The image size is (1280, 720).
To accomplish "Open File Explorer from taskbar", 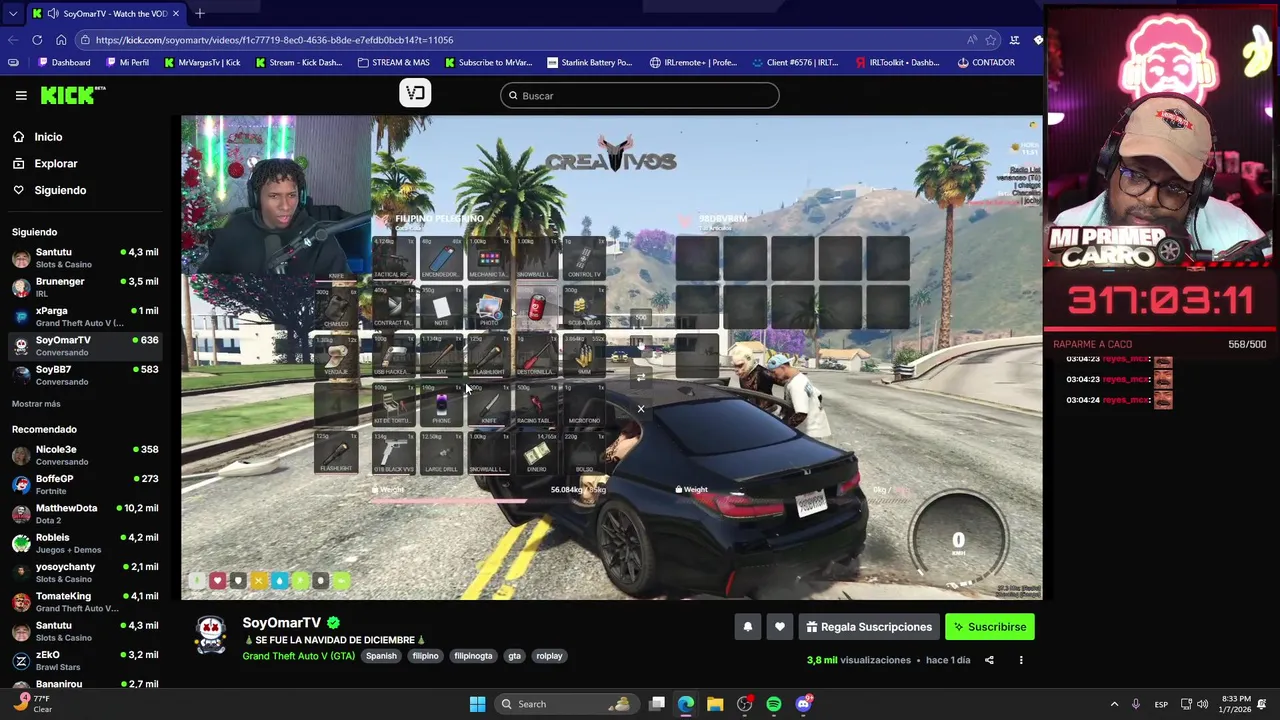I will (x=715, y=704).
